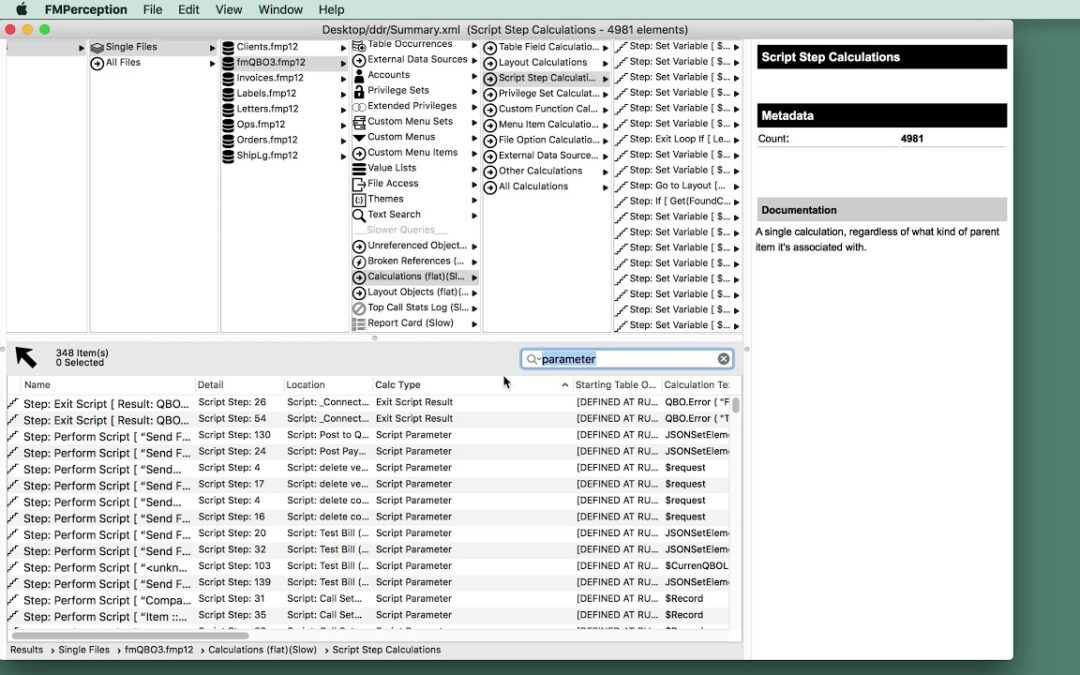Expand Unreferenced Objects arrow
Screen dimensions: 1080x675
474,247
